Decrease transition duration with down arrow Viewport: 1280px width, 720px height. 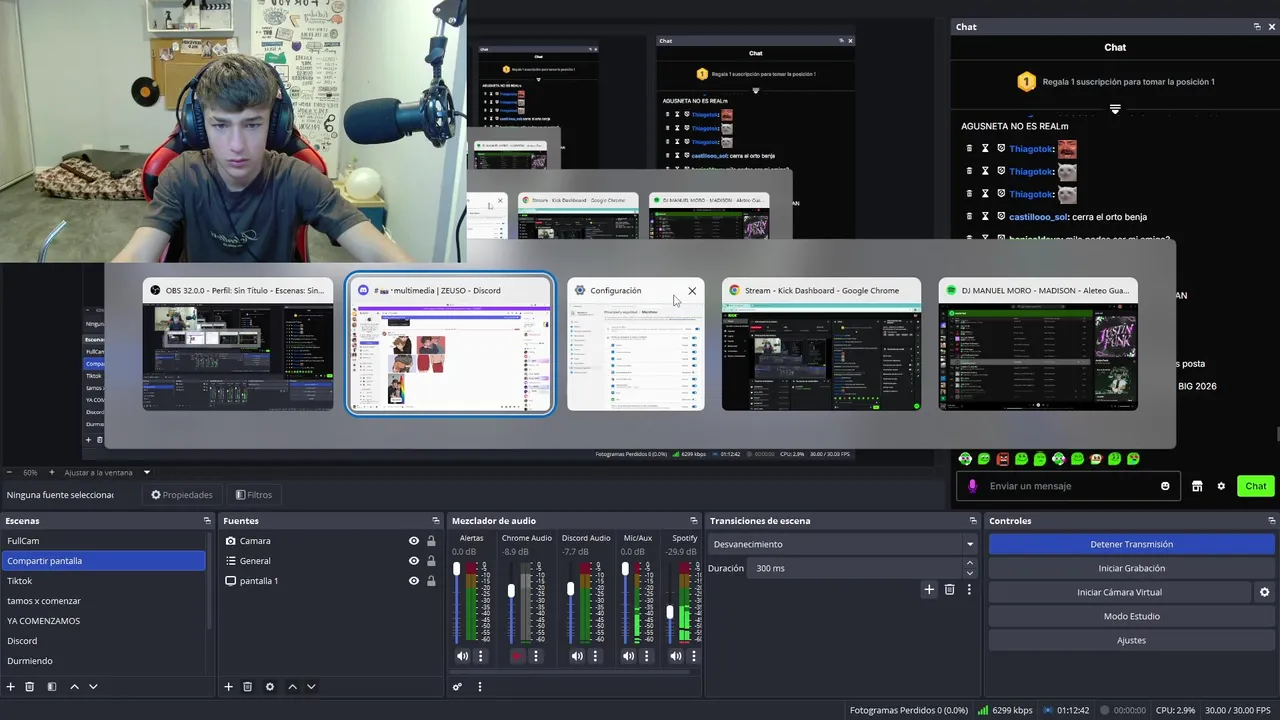pyautogui.click(x=969, y=573)
